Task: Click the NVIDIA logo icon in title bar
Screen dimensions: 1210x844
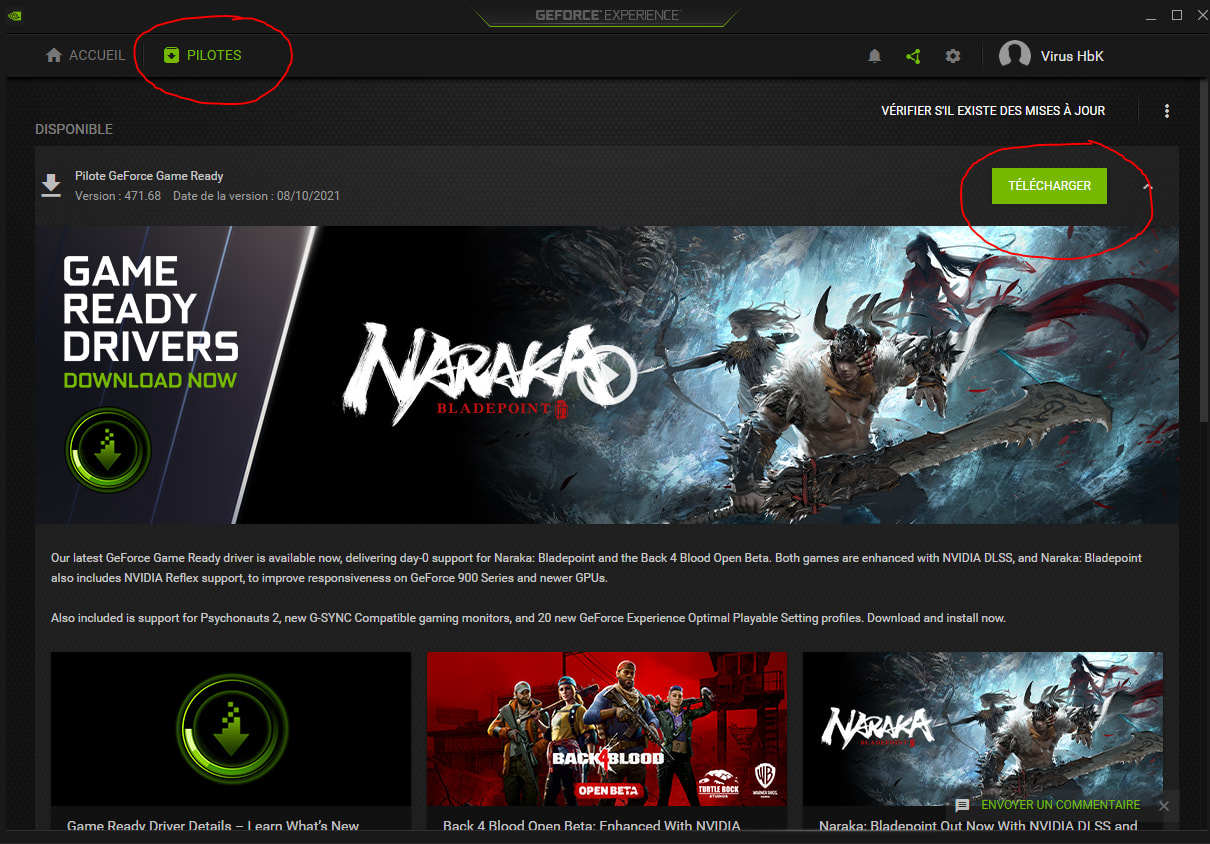Action: 14,15
